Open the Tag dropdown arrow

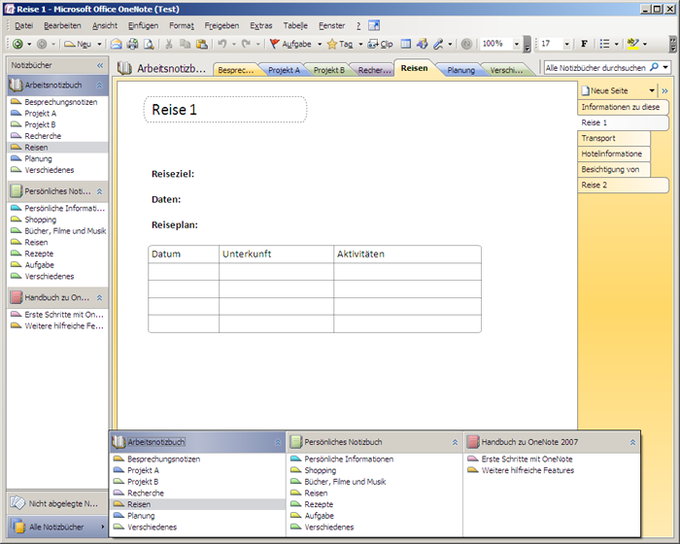click(360, 44)
